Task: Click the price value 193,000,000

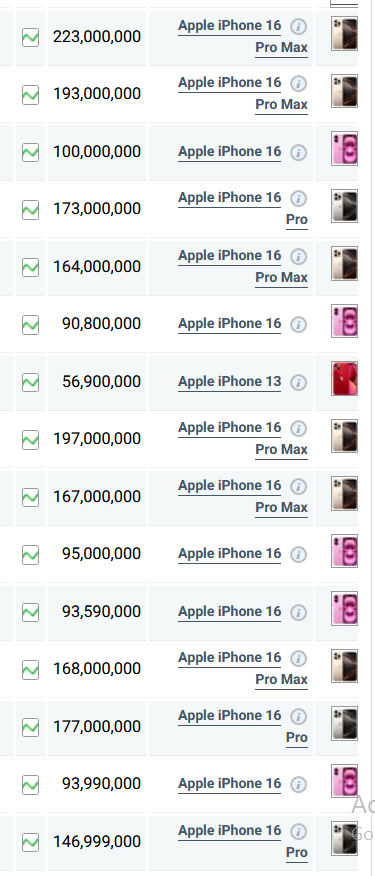Action: tap(97, 94)
